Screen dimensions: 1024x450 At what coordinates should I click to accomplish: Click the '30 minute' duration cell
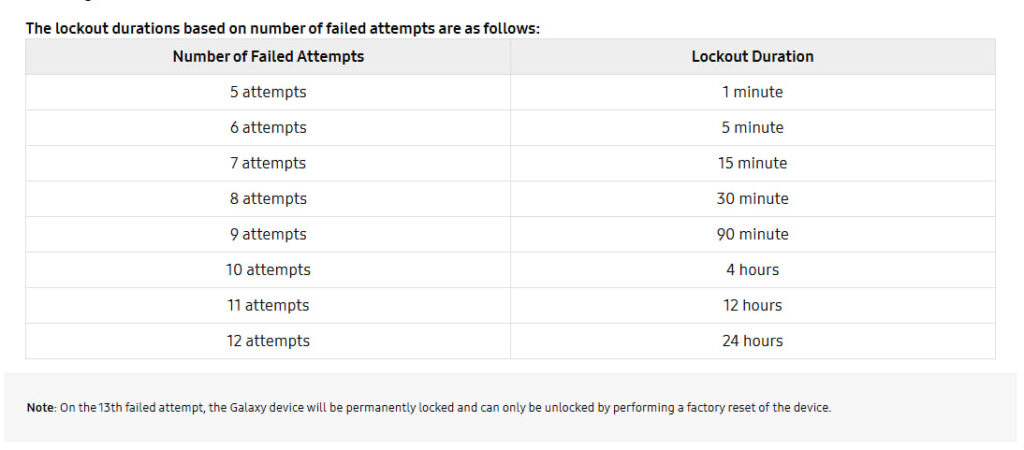coord(752,199)
